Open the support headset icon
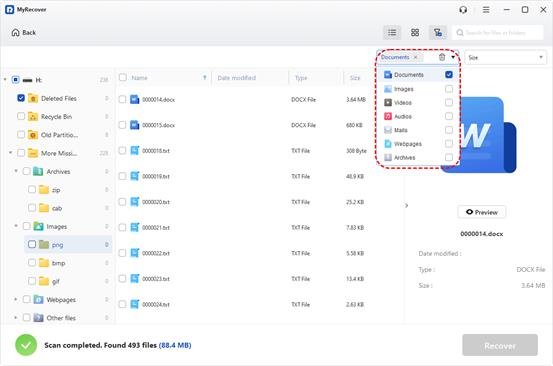Viewport: 553px width, 366px height. pyautogui.click(x=463, y=10)
